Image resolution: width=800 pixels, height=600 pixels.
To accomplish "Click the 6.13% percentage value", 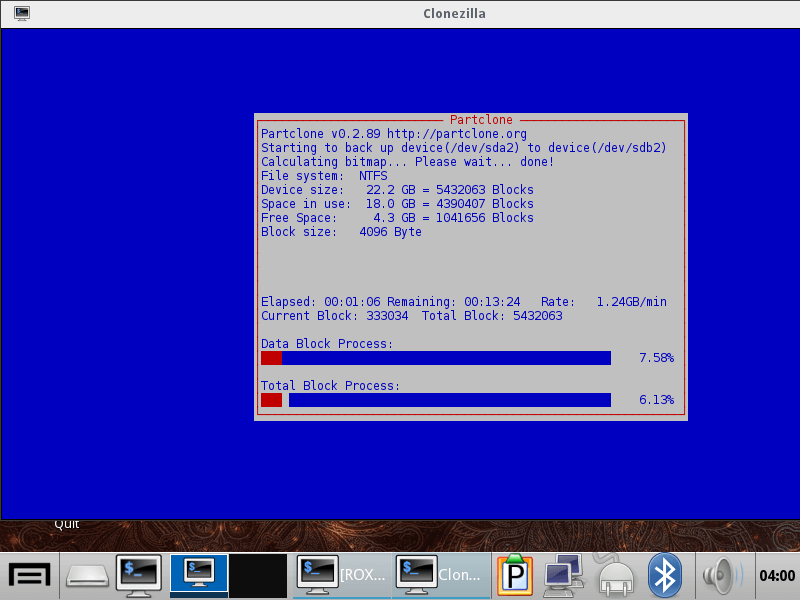I will [x=657, y=400].
